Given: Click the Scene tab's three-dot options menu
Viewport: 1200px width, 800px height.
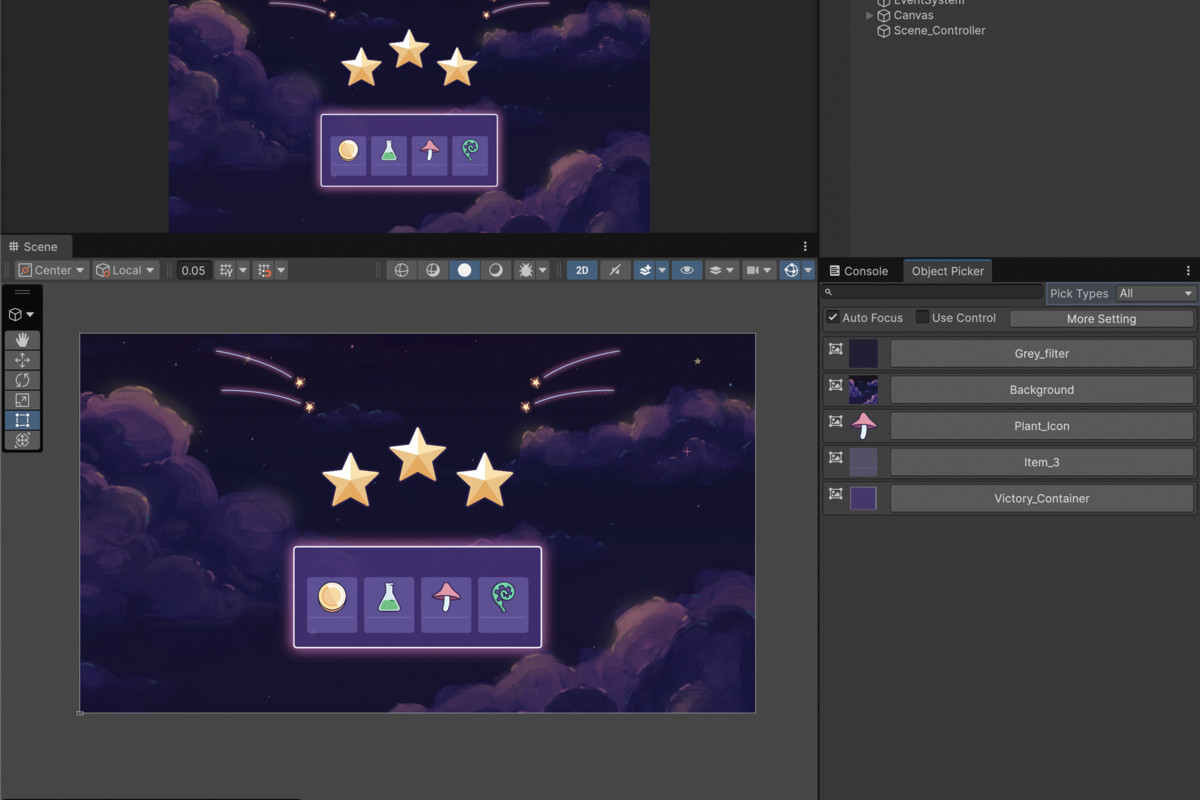Looking at the screenshot, I should click(x=805, y=247).
